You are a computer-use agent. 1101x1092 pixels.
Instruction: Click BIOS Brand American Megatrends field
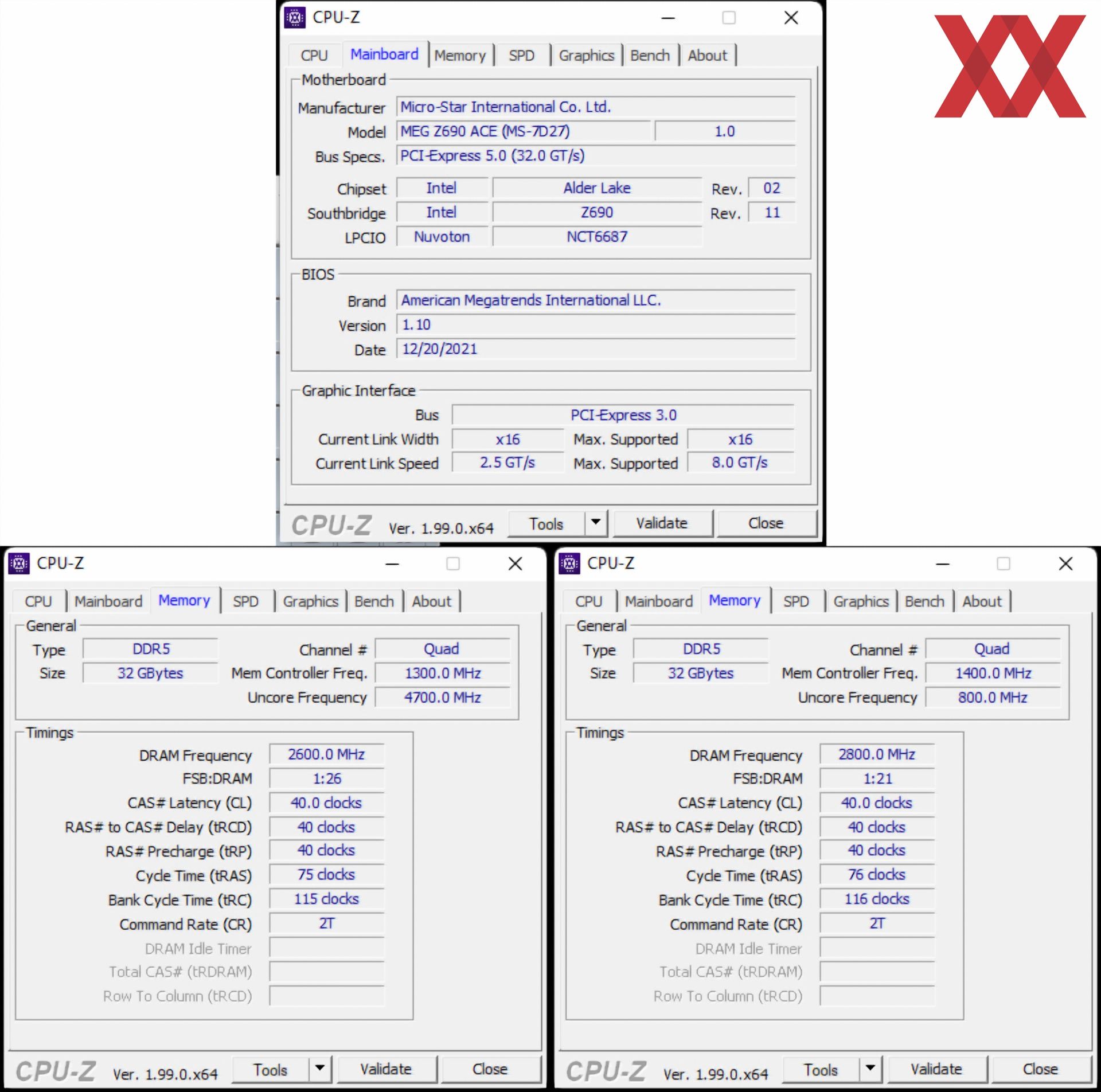[596, 300]
